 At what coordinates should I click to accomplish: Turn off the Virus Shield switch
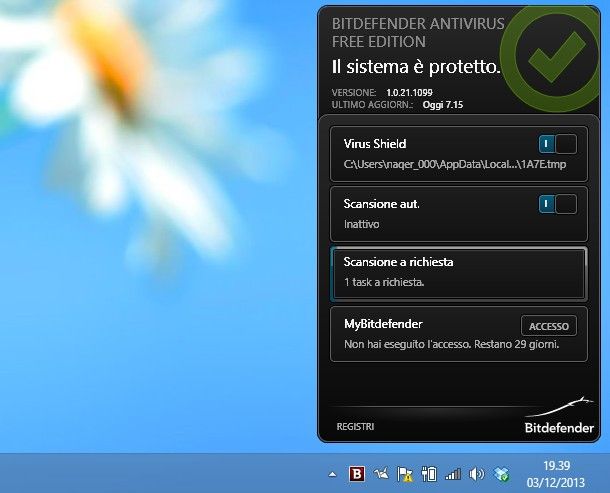(557, 144)
